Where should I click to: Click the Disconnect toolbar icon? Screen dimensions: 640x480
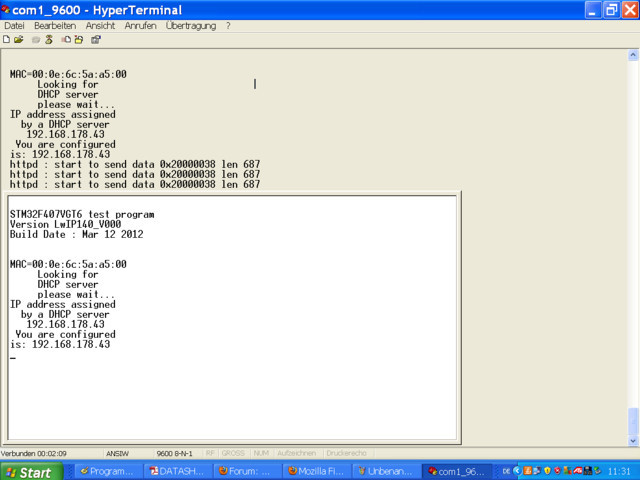tap(49, 40)
